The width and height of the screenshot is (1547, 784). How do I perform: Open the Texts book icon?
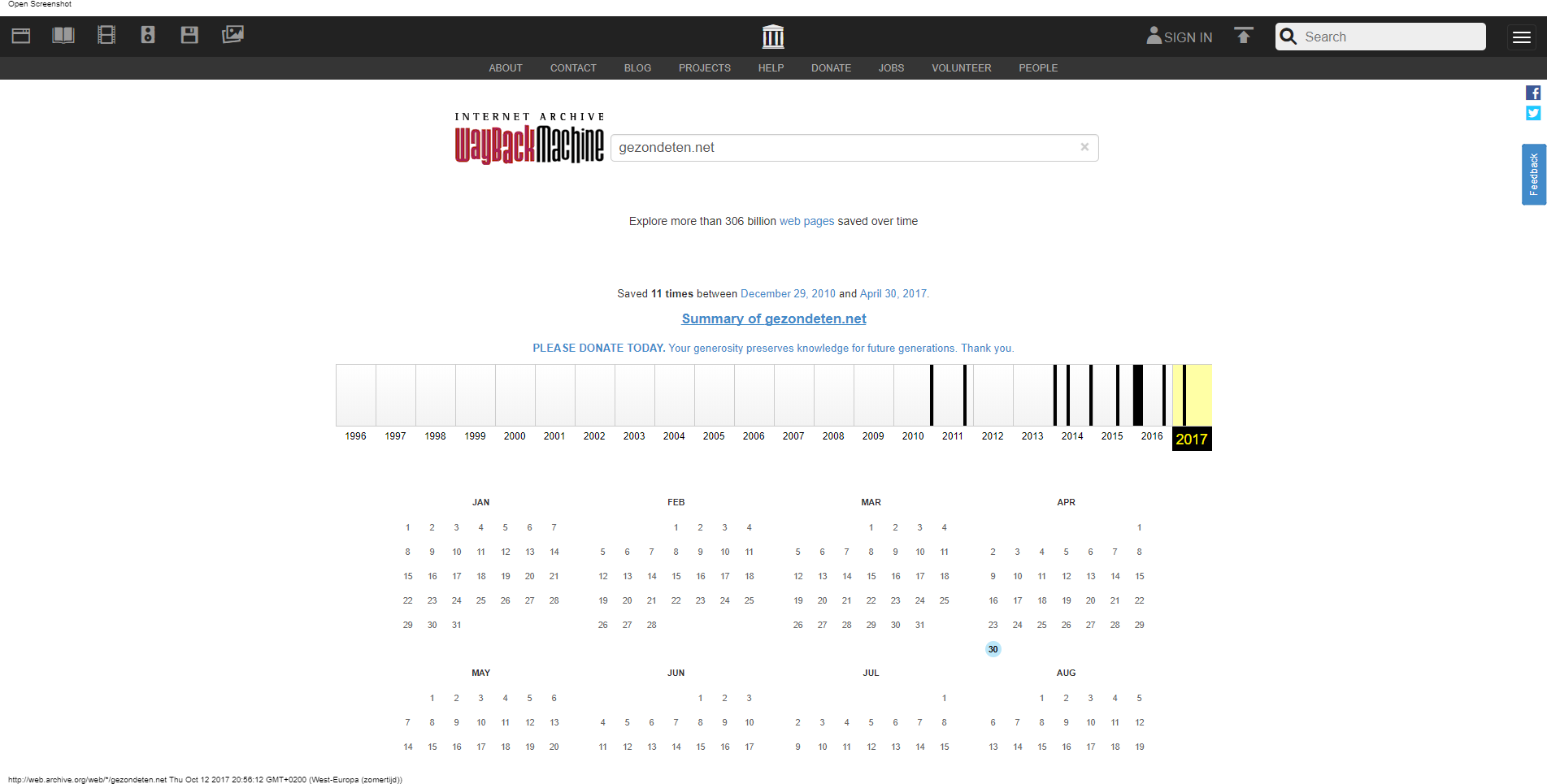63,35
